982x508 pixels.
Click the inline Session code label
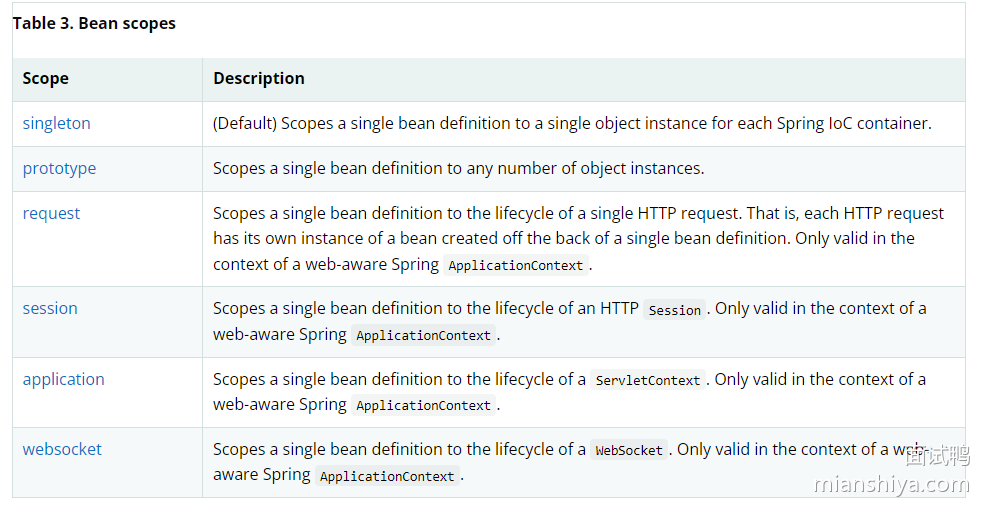pos(675,310)
